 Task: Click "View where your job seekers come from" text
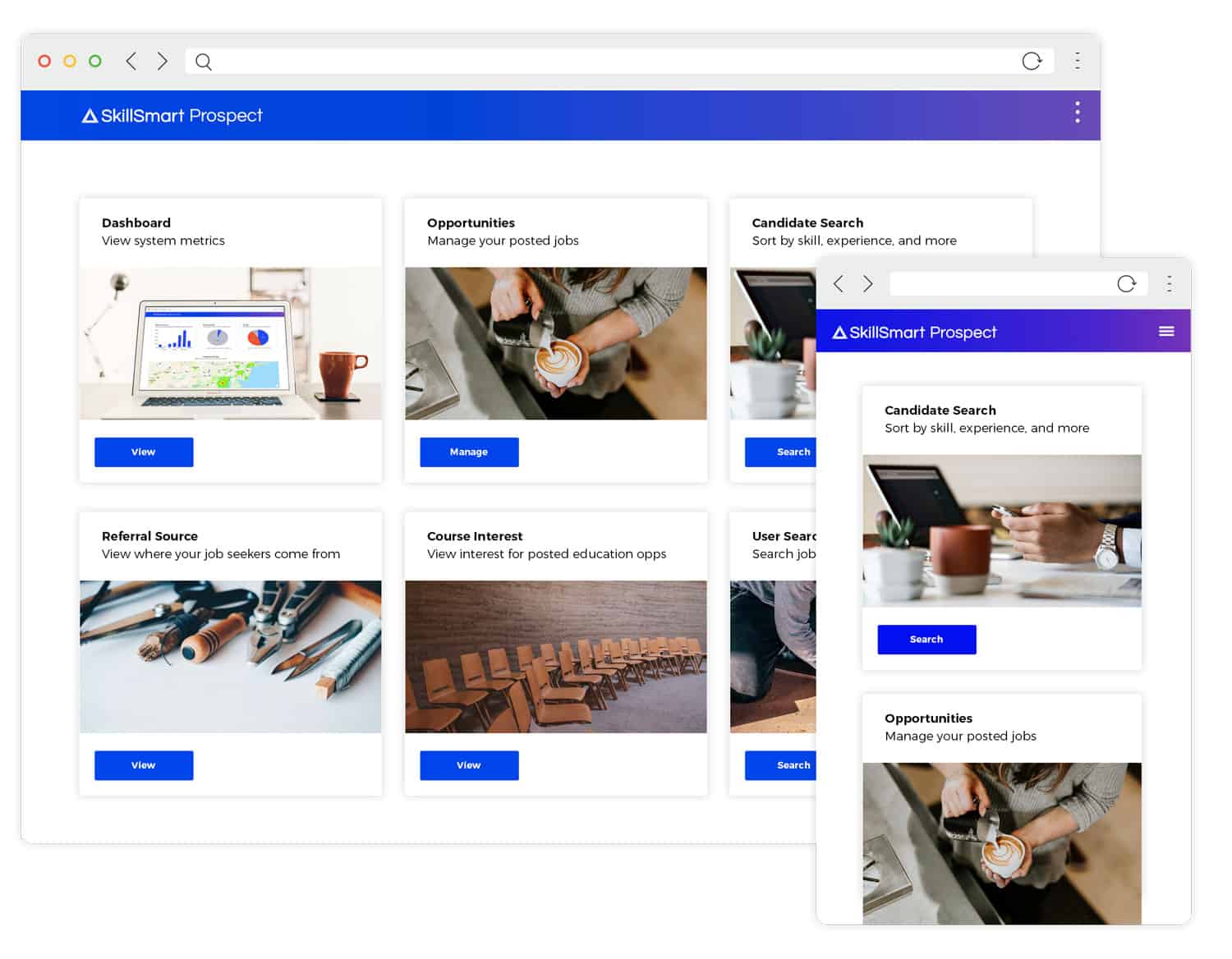pos(221,554)
